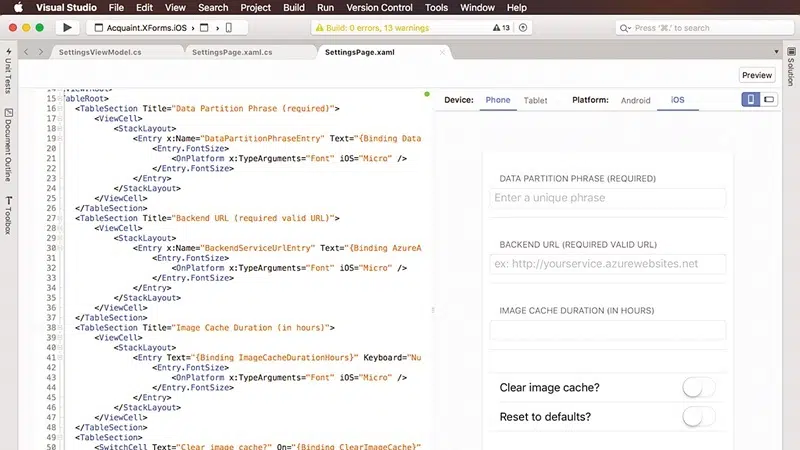Select iOS platform in previewer
This screenshot has width=800, height=450.
678,100
